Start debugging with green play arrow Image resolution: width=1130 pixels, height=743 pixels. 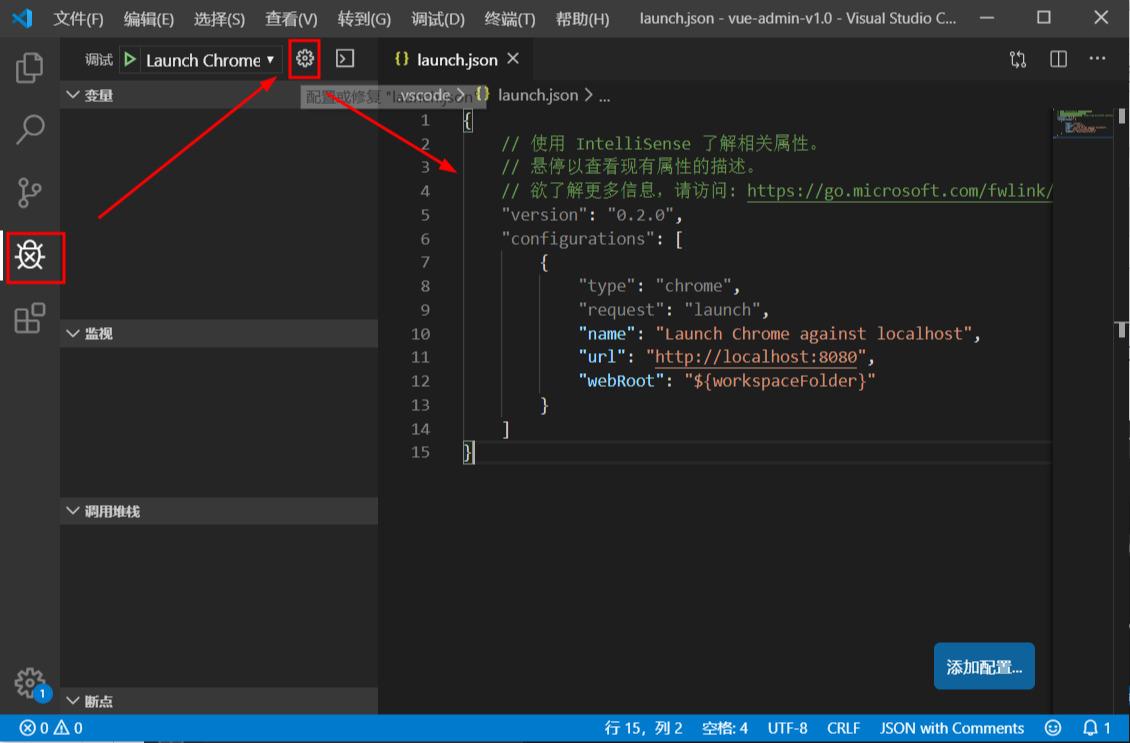pyautogui.click(x=130, y=59)
